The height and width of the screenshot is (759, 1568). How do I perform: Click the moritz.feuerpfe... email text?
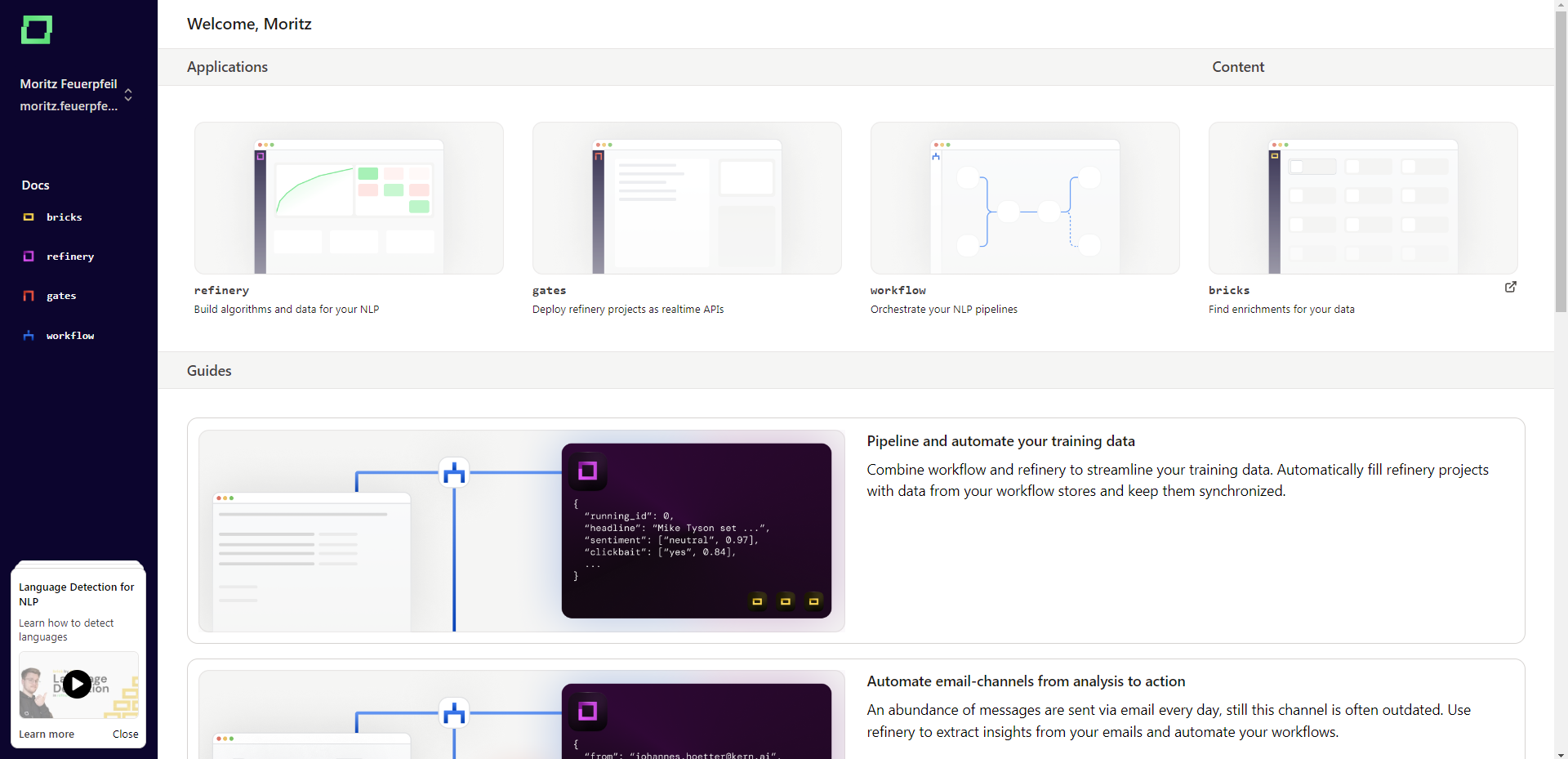click(x=69, y=106)
